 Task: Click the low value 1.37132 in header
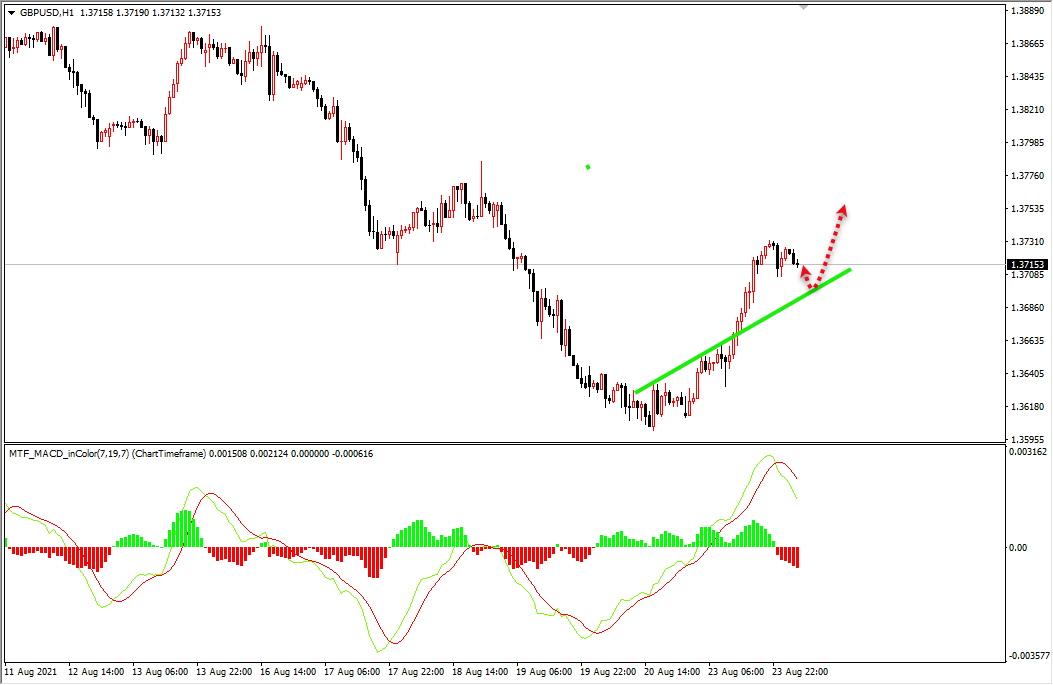tap(169, 13)
